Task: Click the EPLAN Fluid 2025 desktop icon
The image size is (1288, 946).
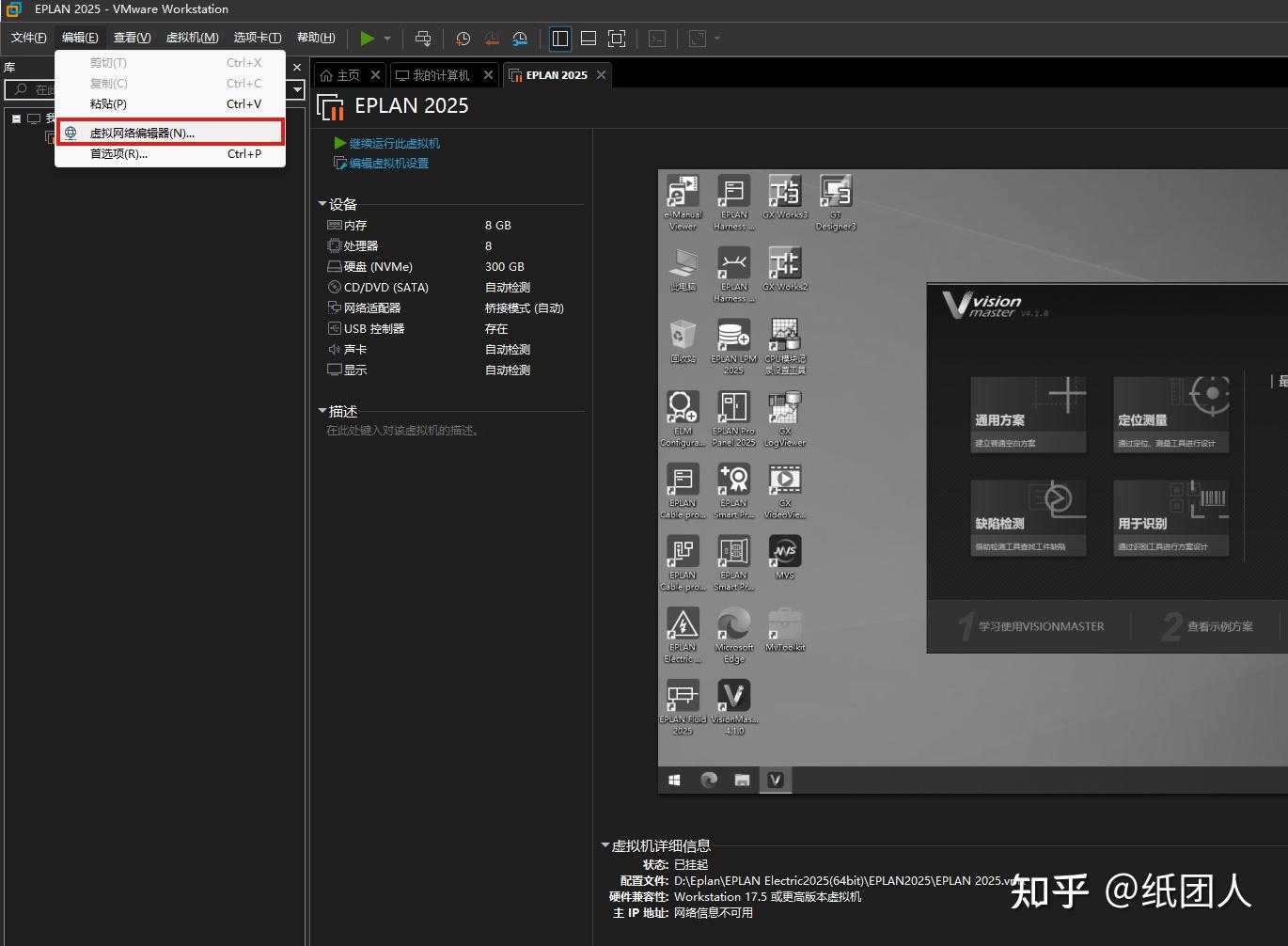Action: coord(683,707)
